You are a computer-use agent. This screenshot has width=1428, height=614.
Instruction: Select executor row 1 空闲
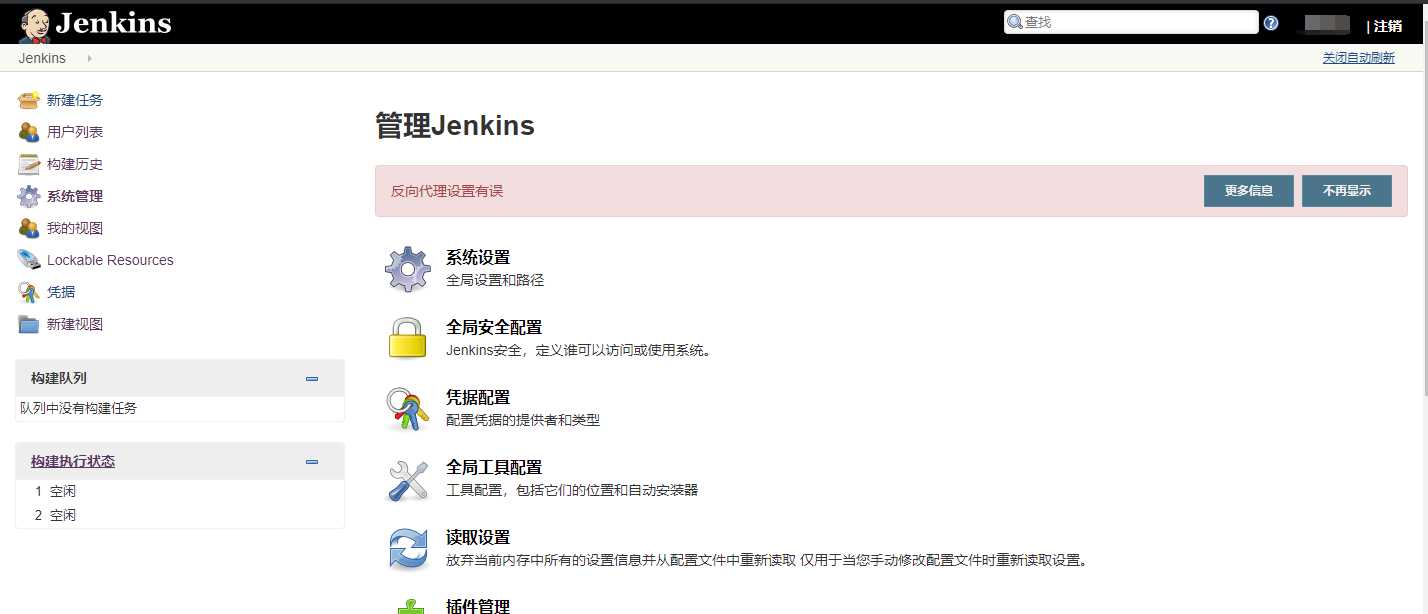[x=180, y=491]
